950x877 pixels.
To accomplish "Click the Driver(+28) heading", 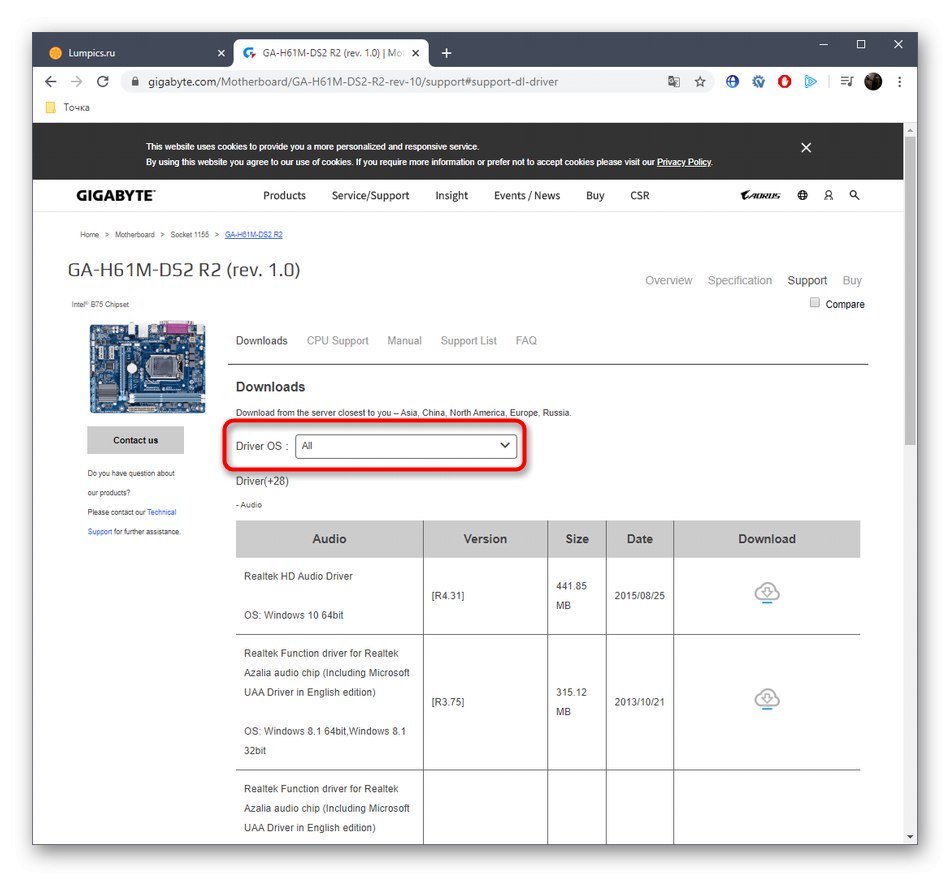I will pyautogui.click(x=262, y=481).
